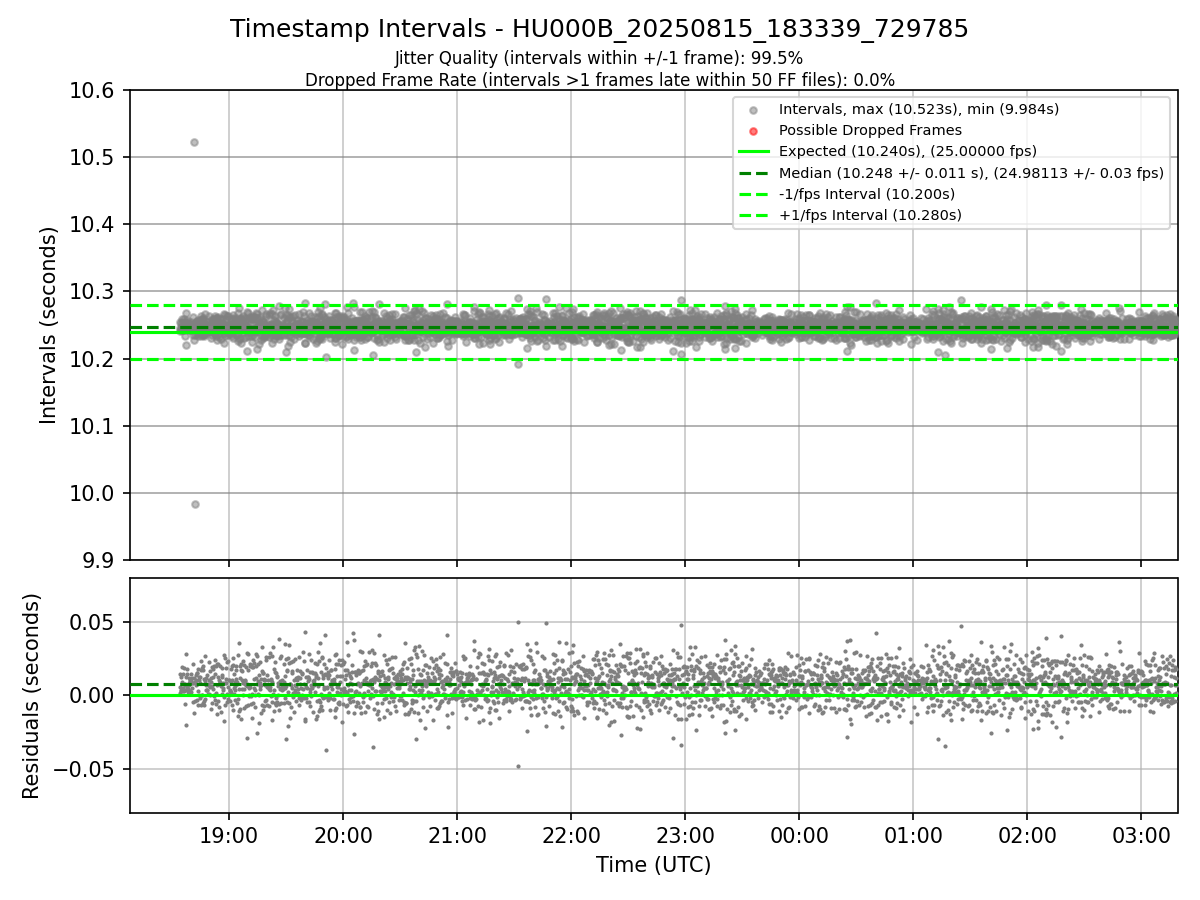Click legend entry 'Intervals, max (10.523s), min (9.984s)'
1200x900 pixels.
pyautogui.click(x=918, y=109)
